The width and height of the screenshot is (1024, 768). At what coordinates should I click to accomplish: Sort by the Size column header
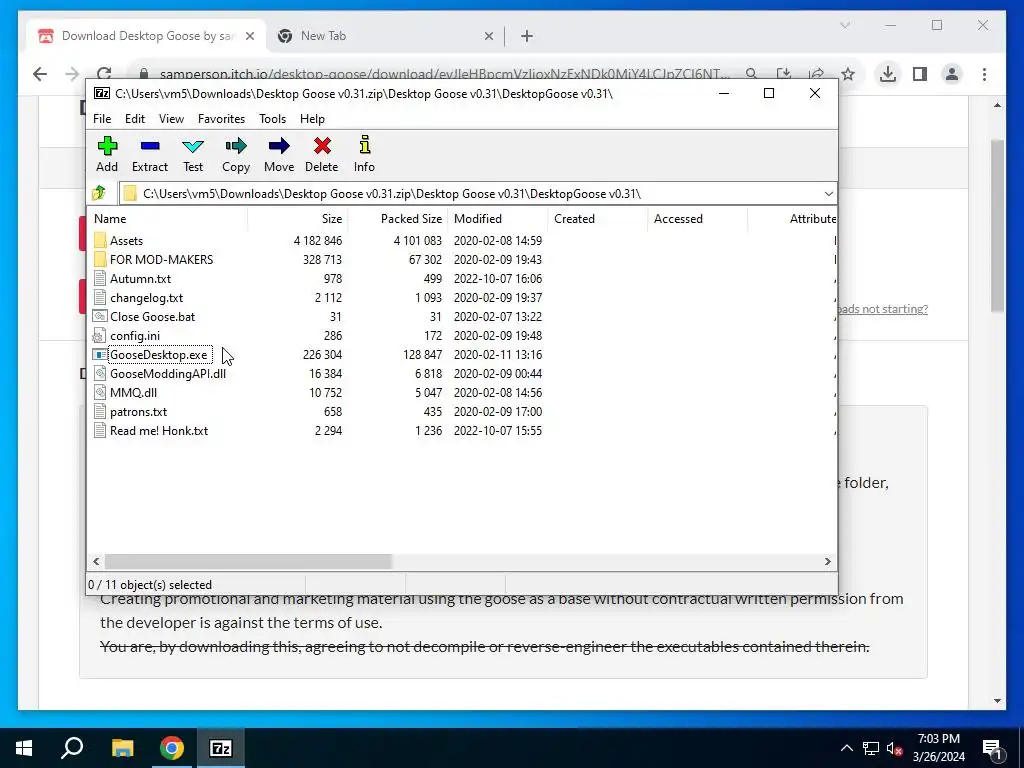(297, 219)
